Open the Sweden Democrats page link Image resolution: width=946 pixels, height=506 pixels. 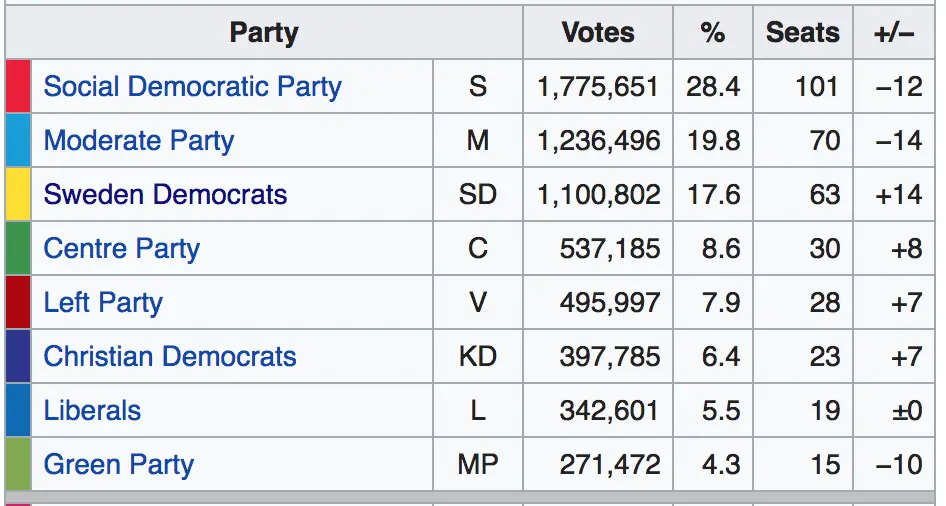point(165,195)
